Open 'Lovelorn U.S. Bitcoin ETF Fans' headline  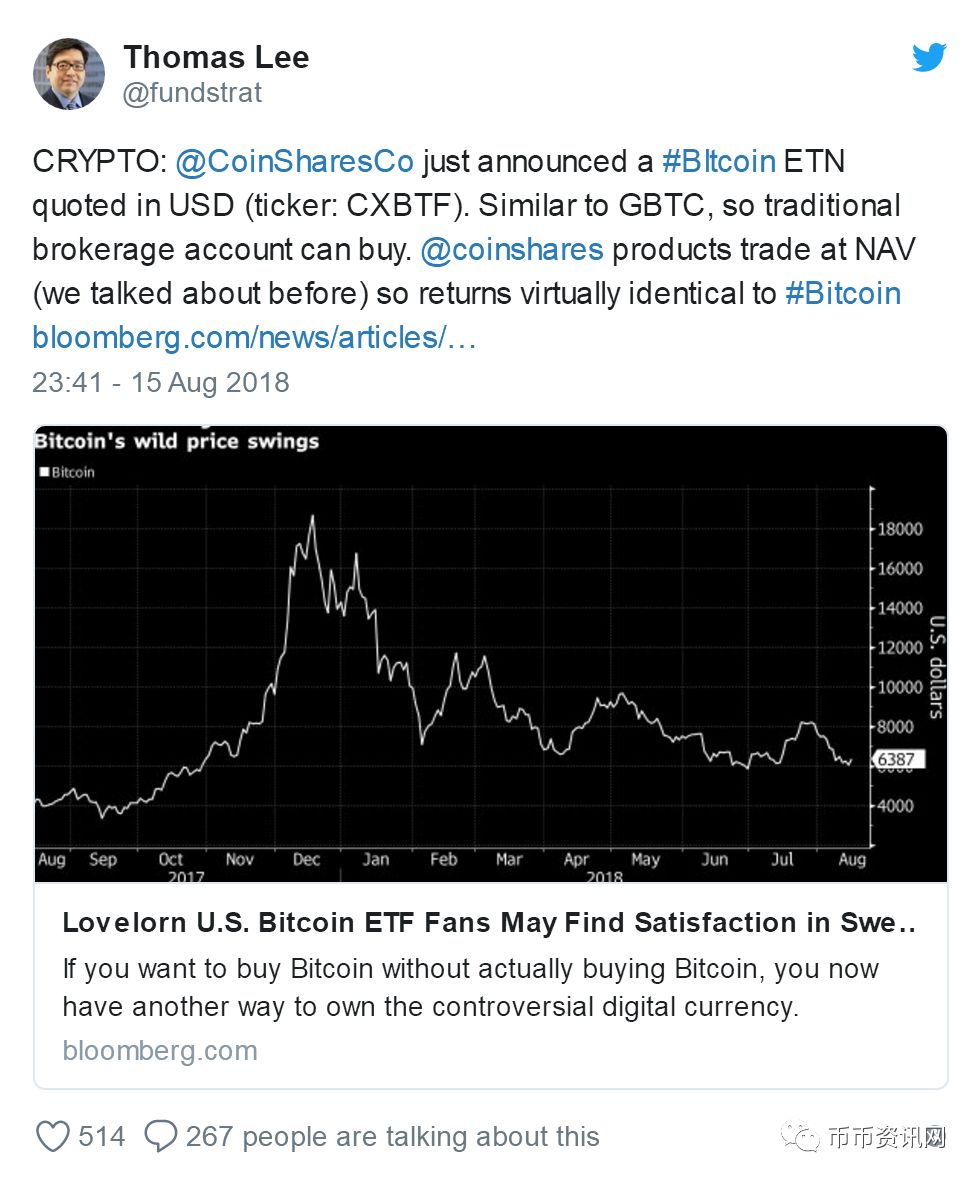point(489,923)
